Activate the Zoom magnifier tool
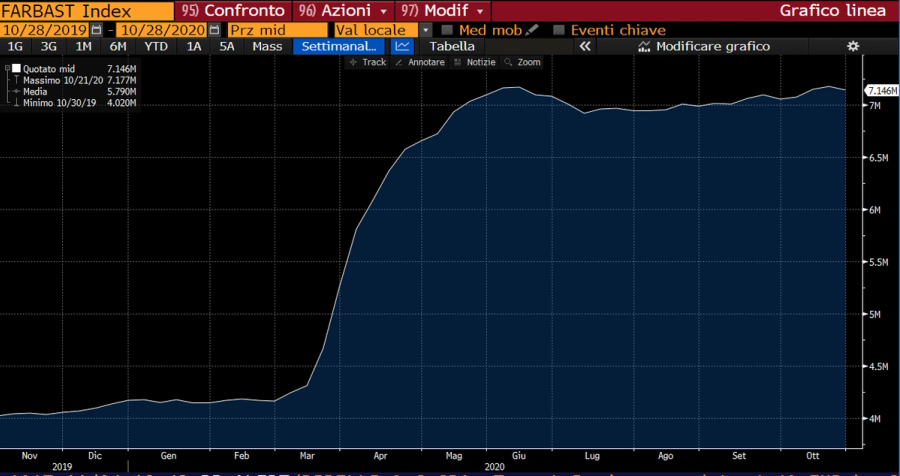 (x=522, y=62)
